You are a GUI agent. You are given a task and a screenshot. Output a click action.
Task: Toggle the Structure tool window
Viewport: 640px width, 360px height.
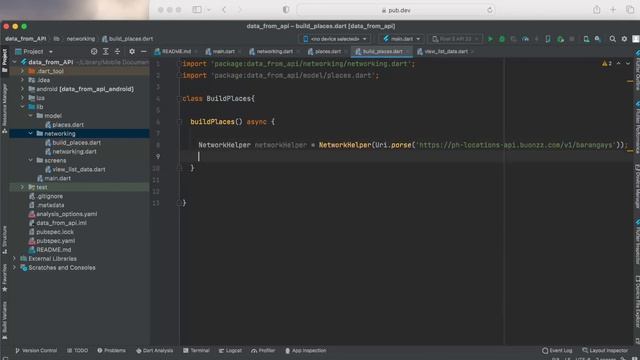coord(4,240)
